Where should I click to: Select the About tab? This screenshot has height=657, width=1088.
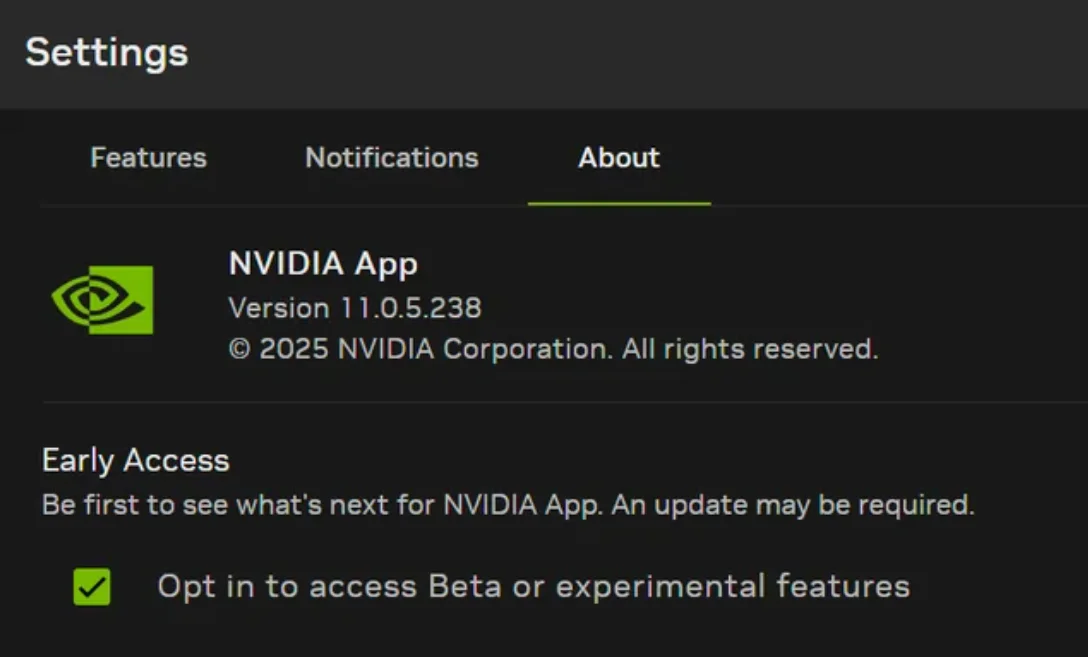coord(619,158)
